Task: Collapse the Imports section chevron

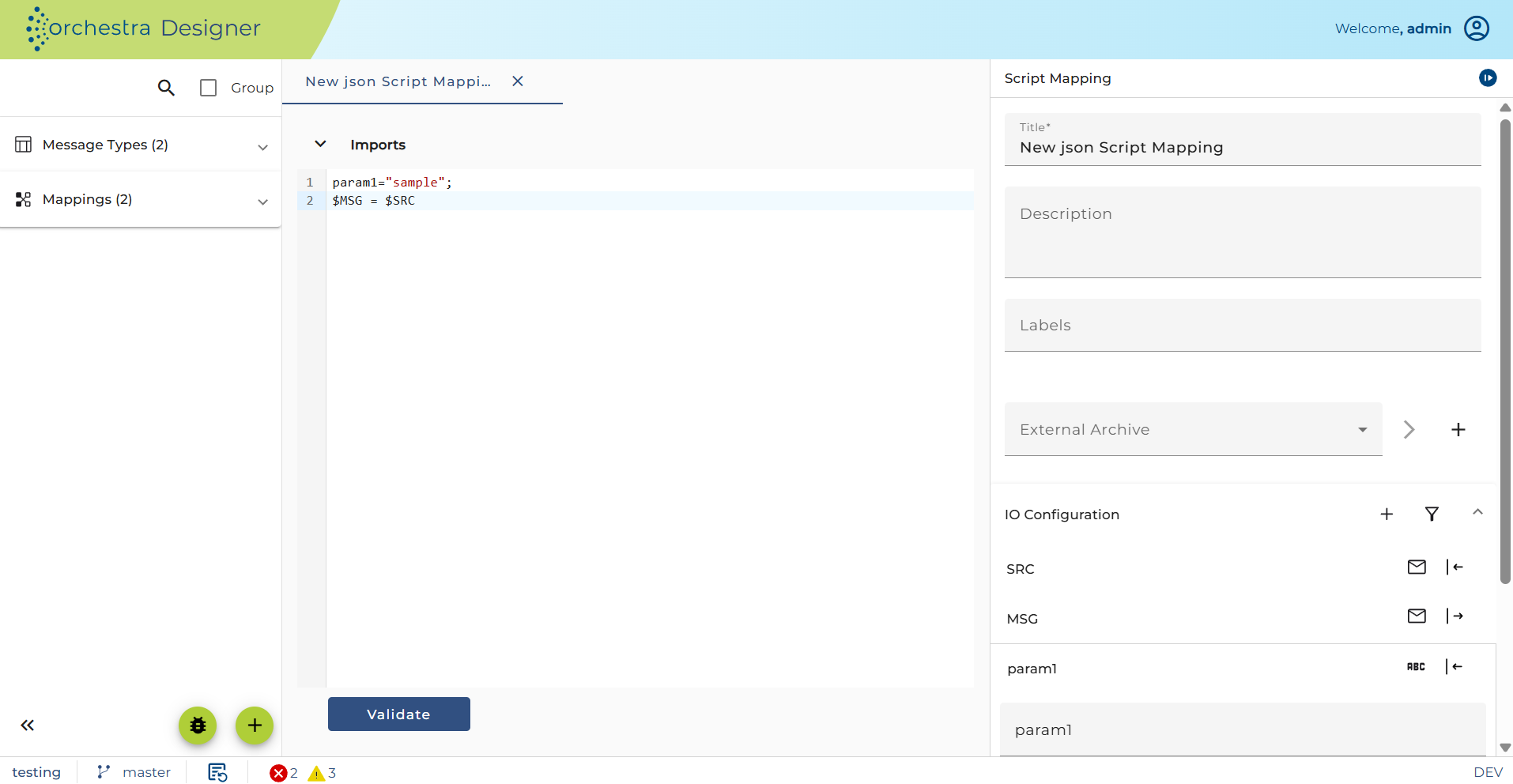Action: point(320,144)
